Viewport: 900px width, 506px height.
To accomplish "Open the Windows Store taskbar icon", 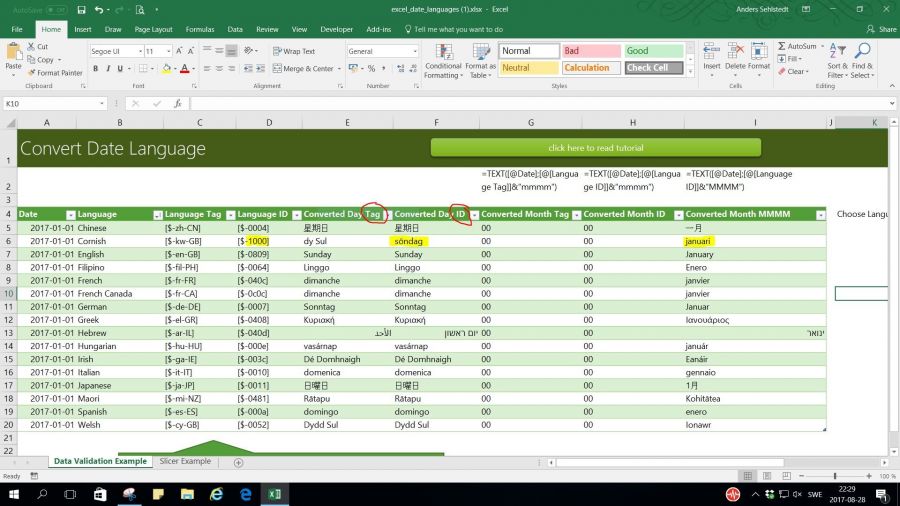I will point(100,494).
